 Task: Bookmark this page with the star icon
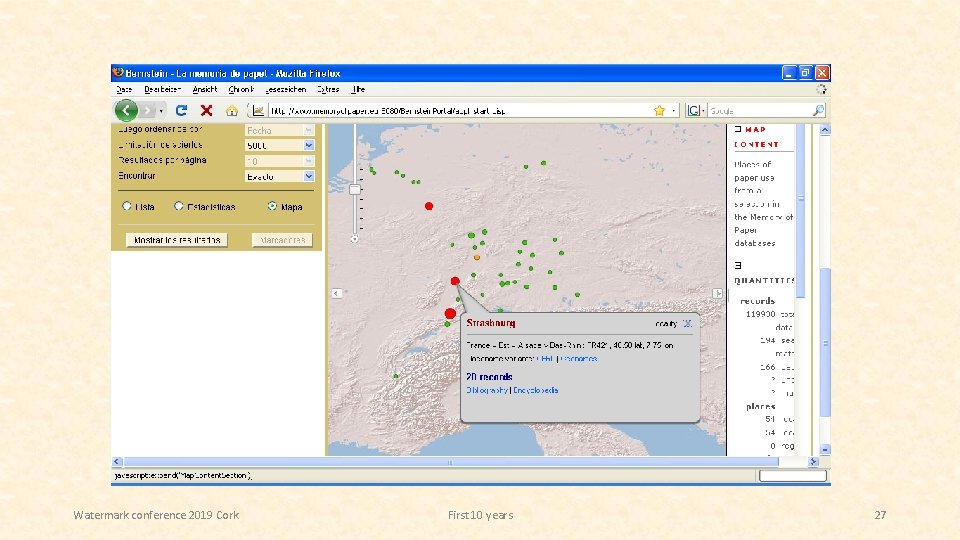659,111
